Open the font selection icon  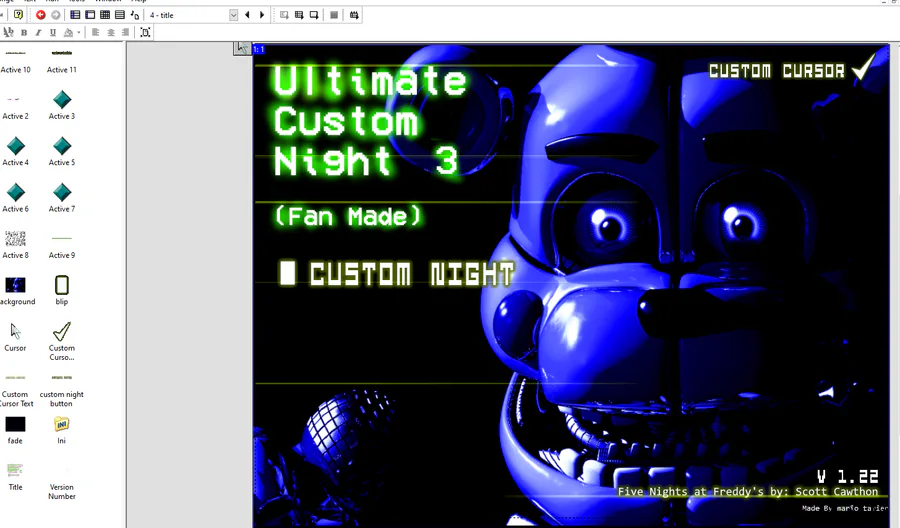(x=9, y=32)
